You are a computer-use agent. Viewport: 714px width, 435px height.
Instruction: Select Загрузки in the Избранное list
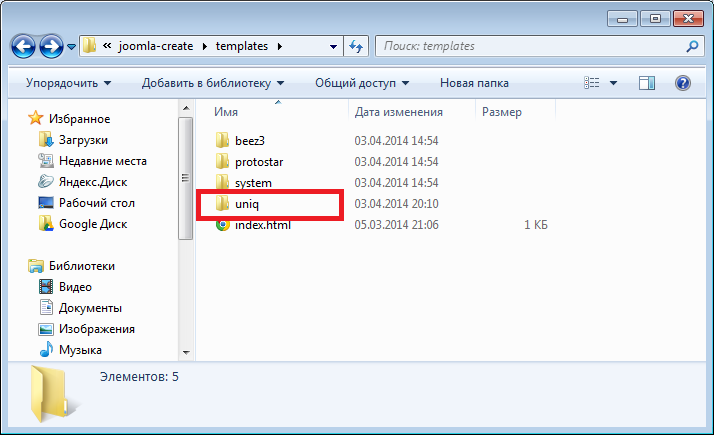pyautogui.click(x=83, y=140)
